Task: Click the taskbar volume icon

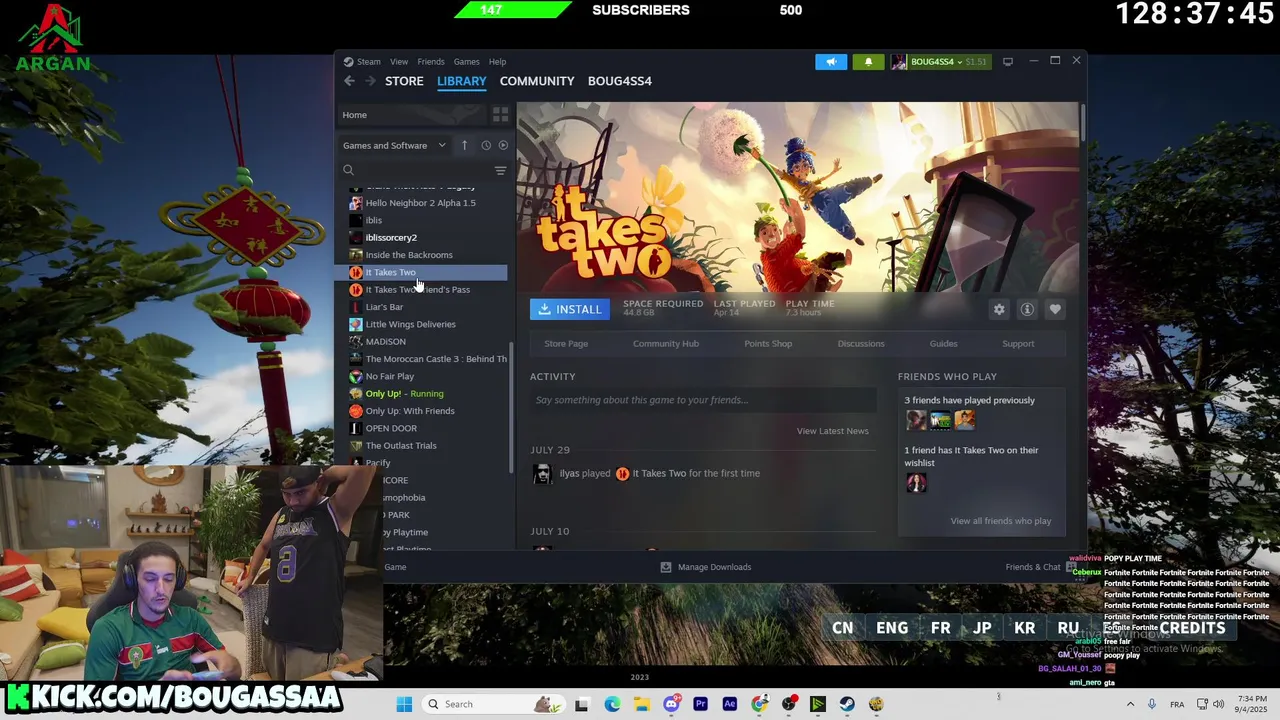Action: (1218, 704)
